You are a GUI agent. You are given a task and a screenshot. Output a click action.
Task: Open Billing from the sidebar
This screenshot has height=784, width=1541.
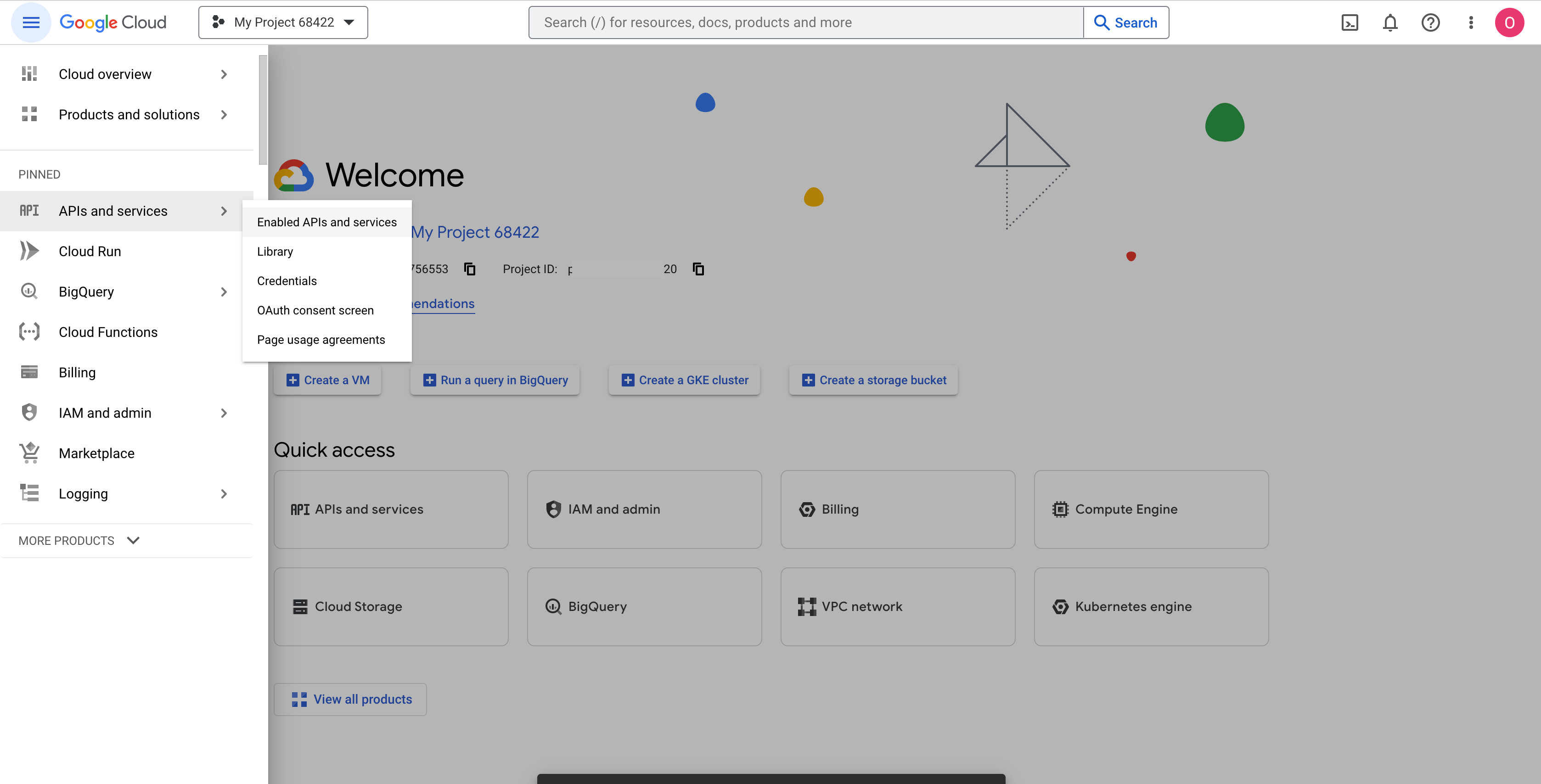[127, 373]
